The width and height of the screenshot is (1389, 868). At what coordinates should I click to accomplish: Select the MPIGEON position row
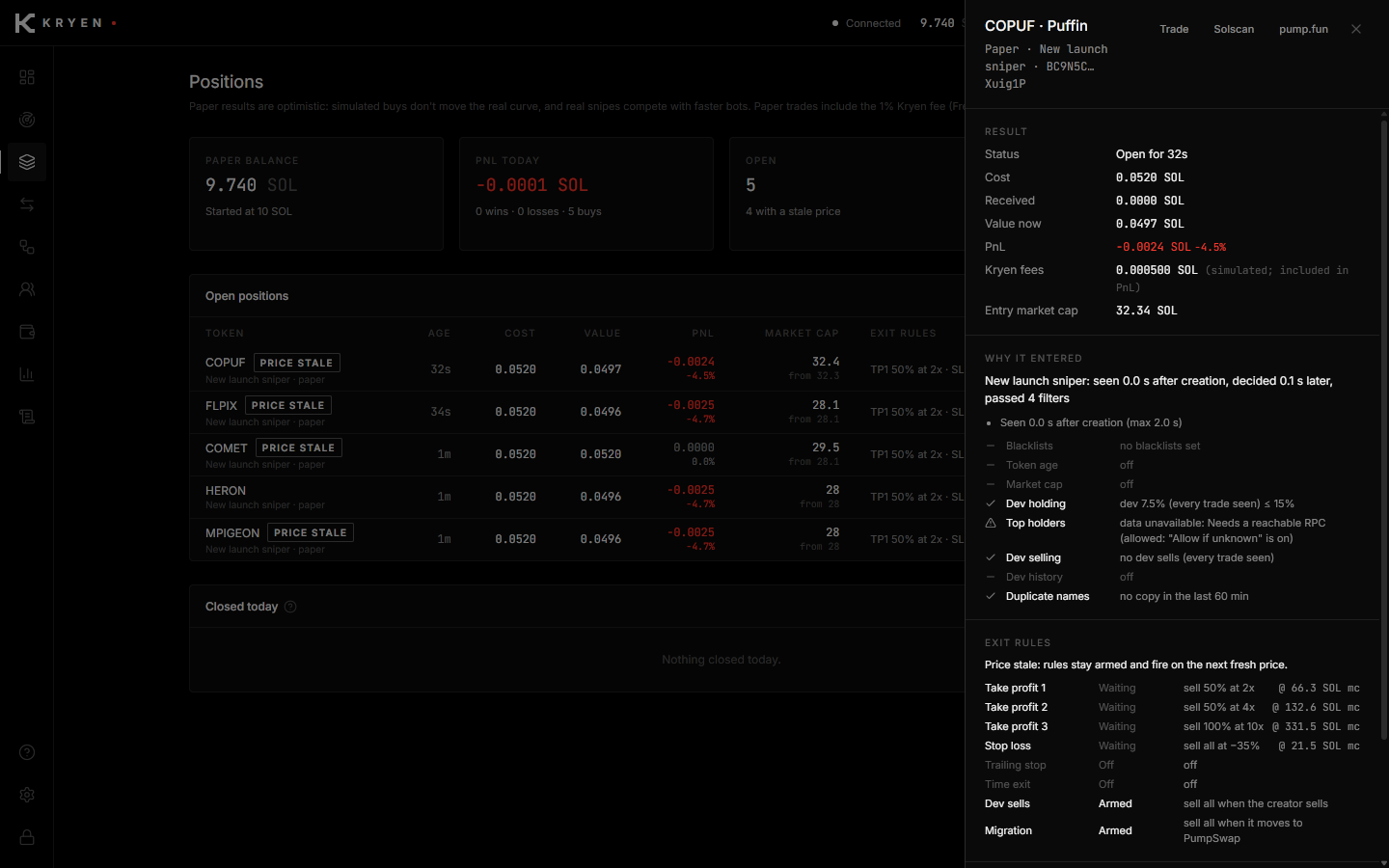[577, 539]
